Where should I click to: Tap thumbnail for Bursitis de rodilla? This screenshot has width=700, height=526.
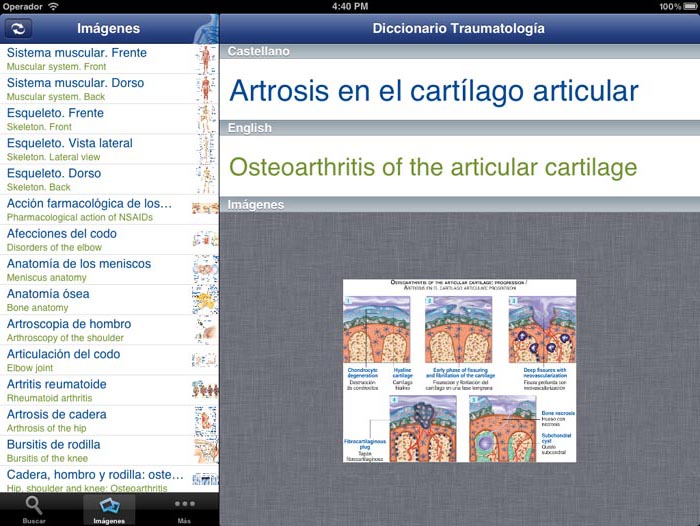pyautogui.click(x=205, y=451)
